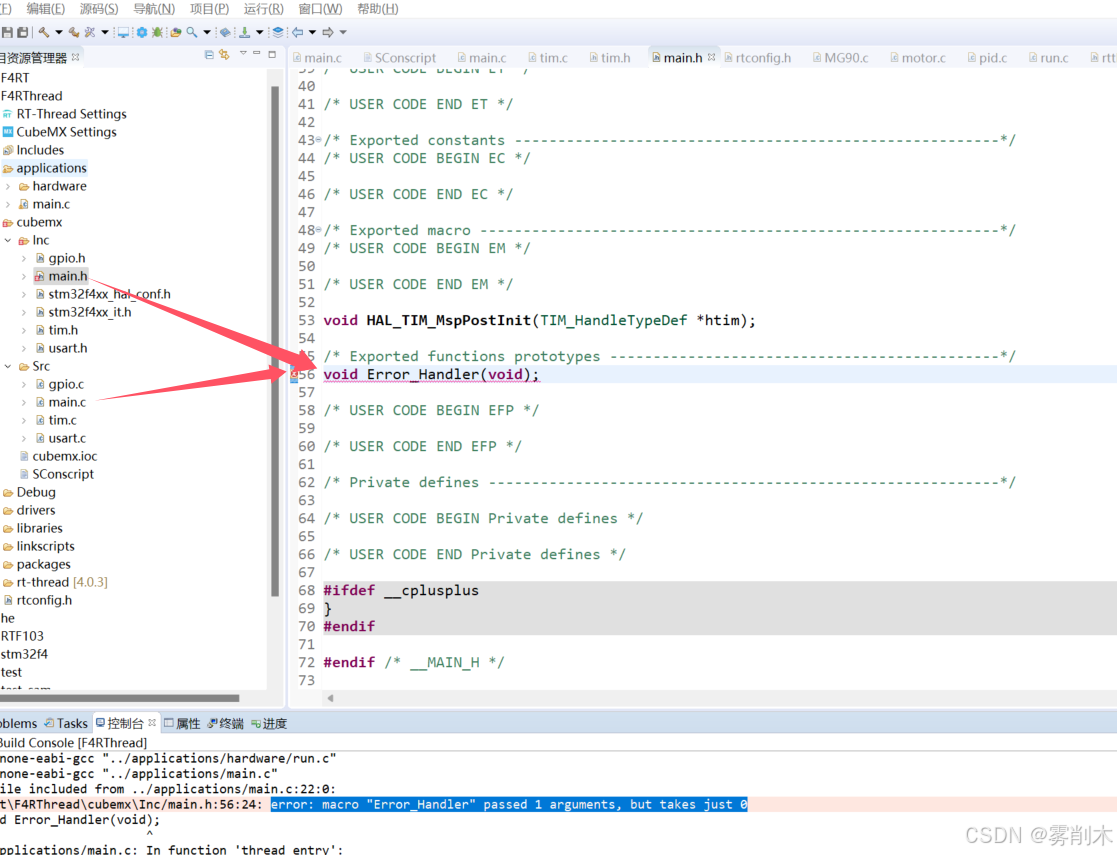Viewport: 1117px width, 855px height.
Task: Click line number 56 in the editor margin
Action: [307, 373]
